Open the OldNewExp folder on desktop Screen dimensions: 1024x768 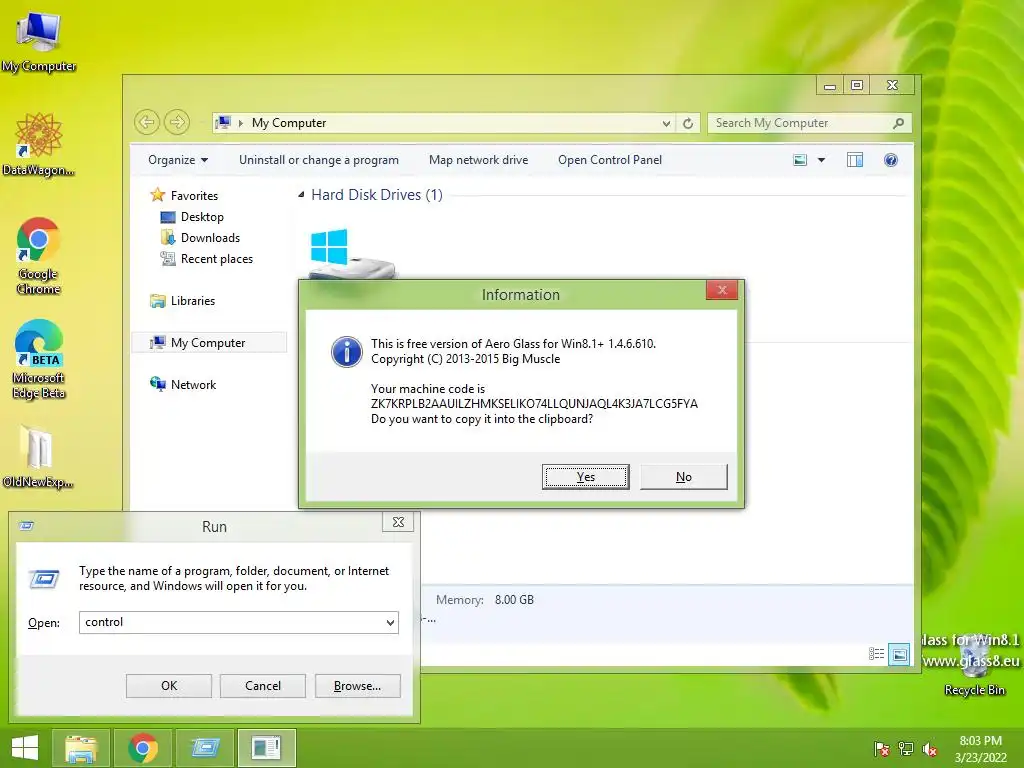click(x=38, y=456)
